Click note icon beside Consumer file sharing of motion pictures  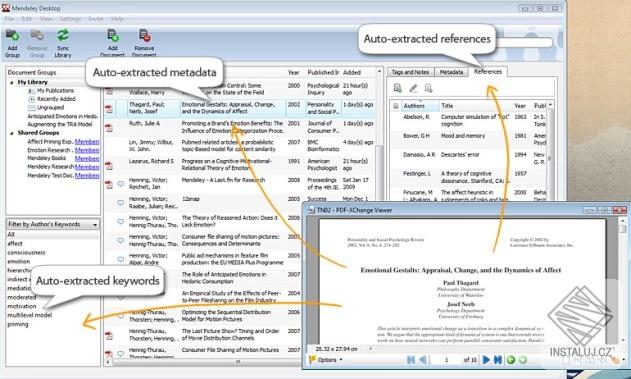point(120,241)
